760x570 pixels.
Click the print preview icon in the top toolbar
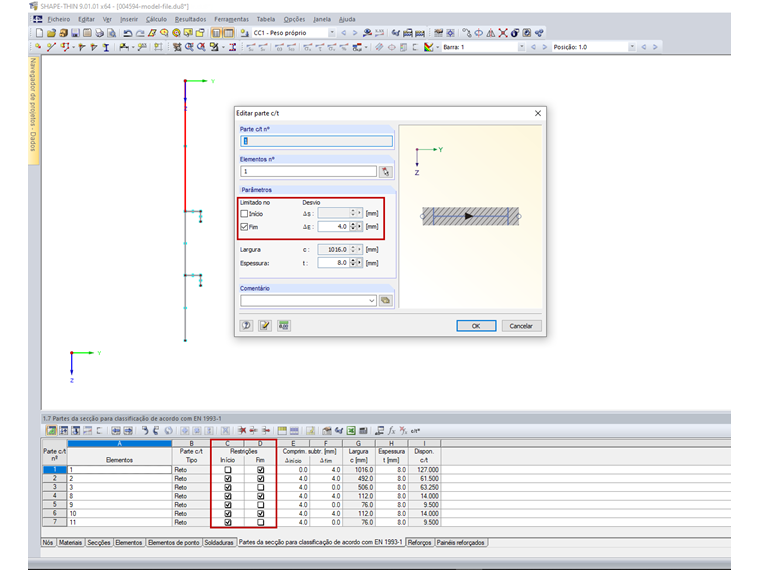pos(111,33)
